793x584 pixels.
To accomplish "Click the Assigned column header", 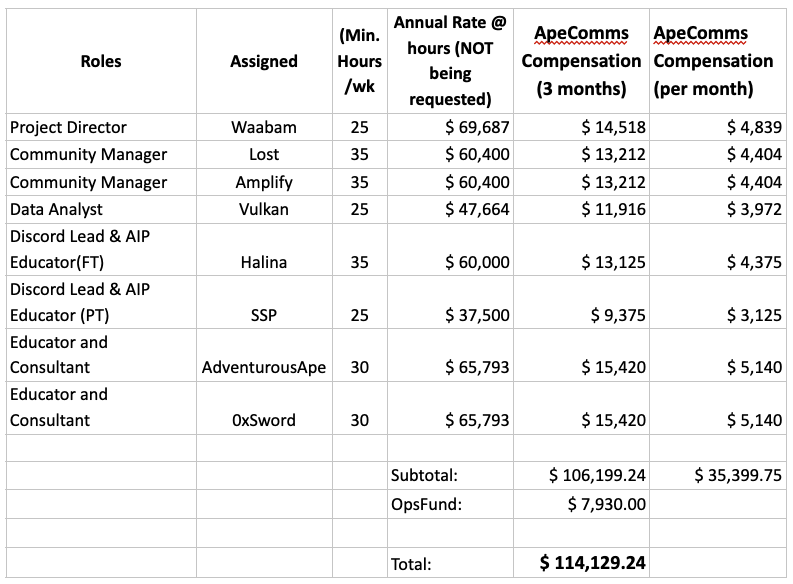I will pyautogui.click(x=264, y=61).
